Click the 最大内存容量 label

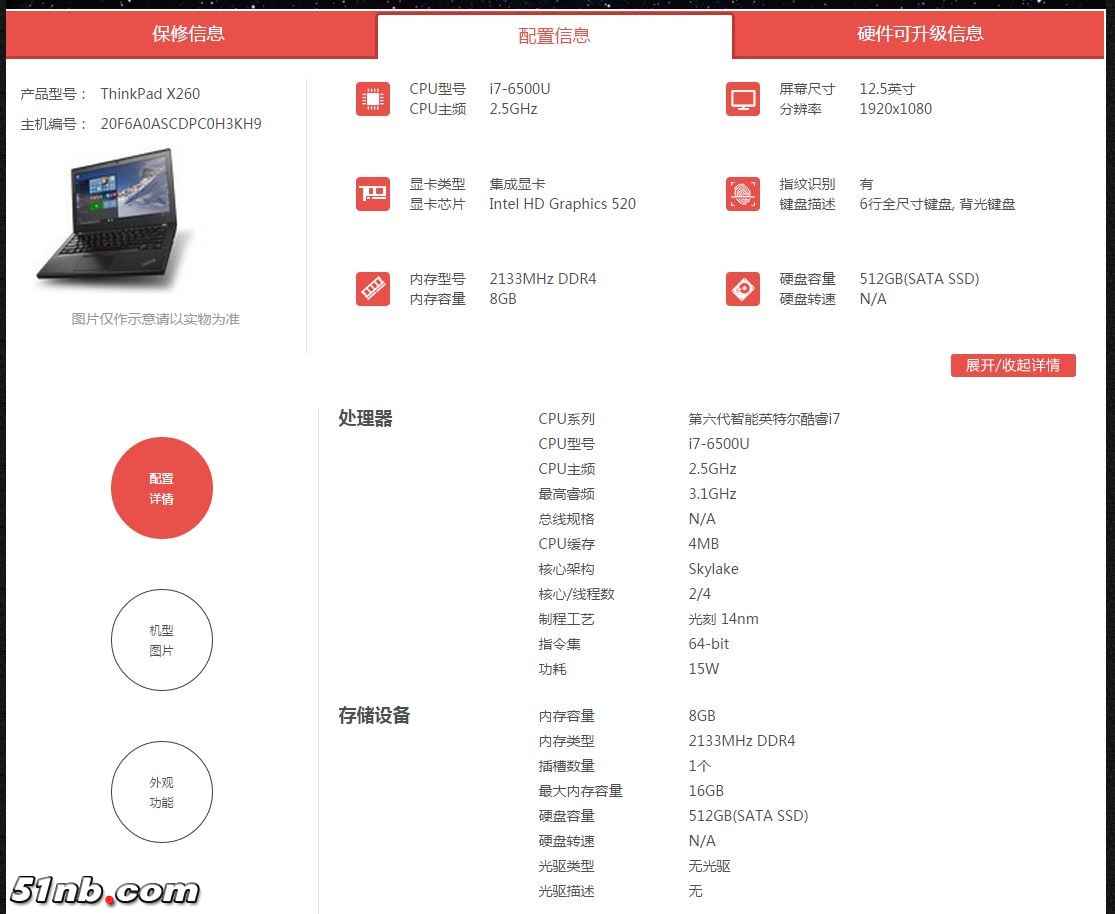point(580,791)
